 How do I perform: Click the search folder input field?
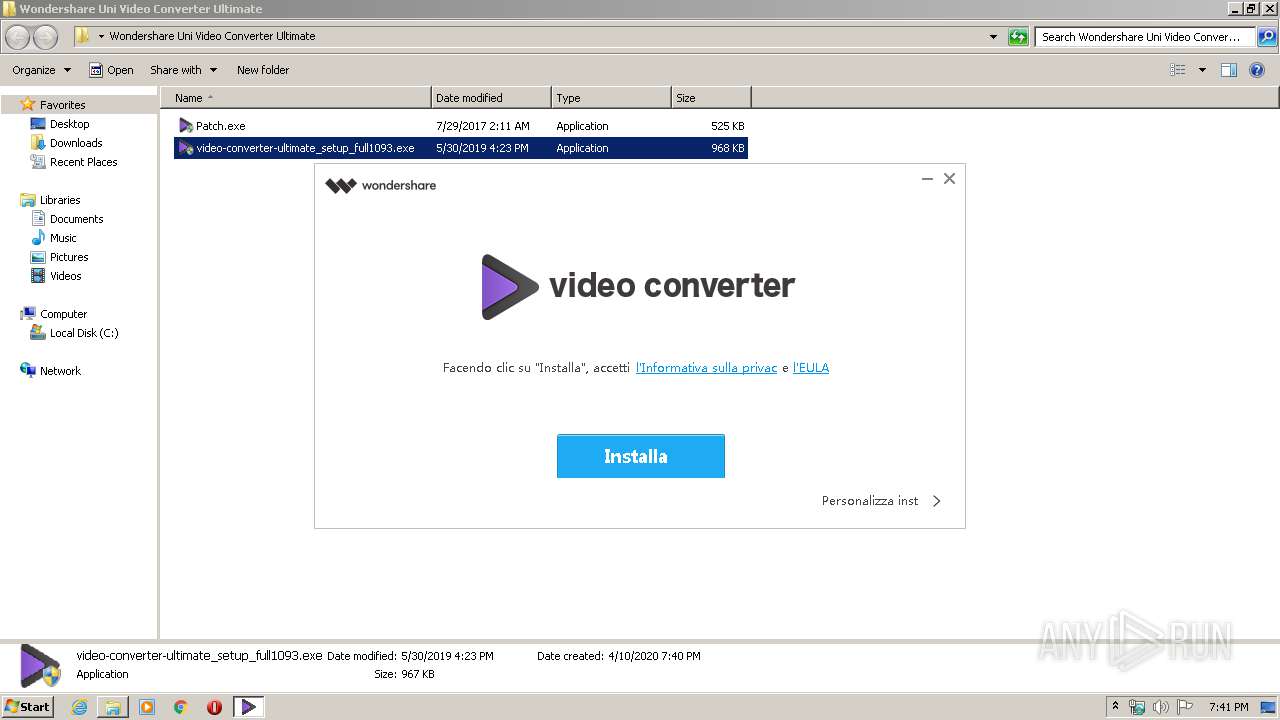pos(1144,37)
